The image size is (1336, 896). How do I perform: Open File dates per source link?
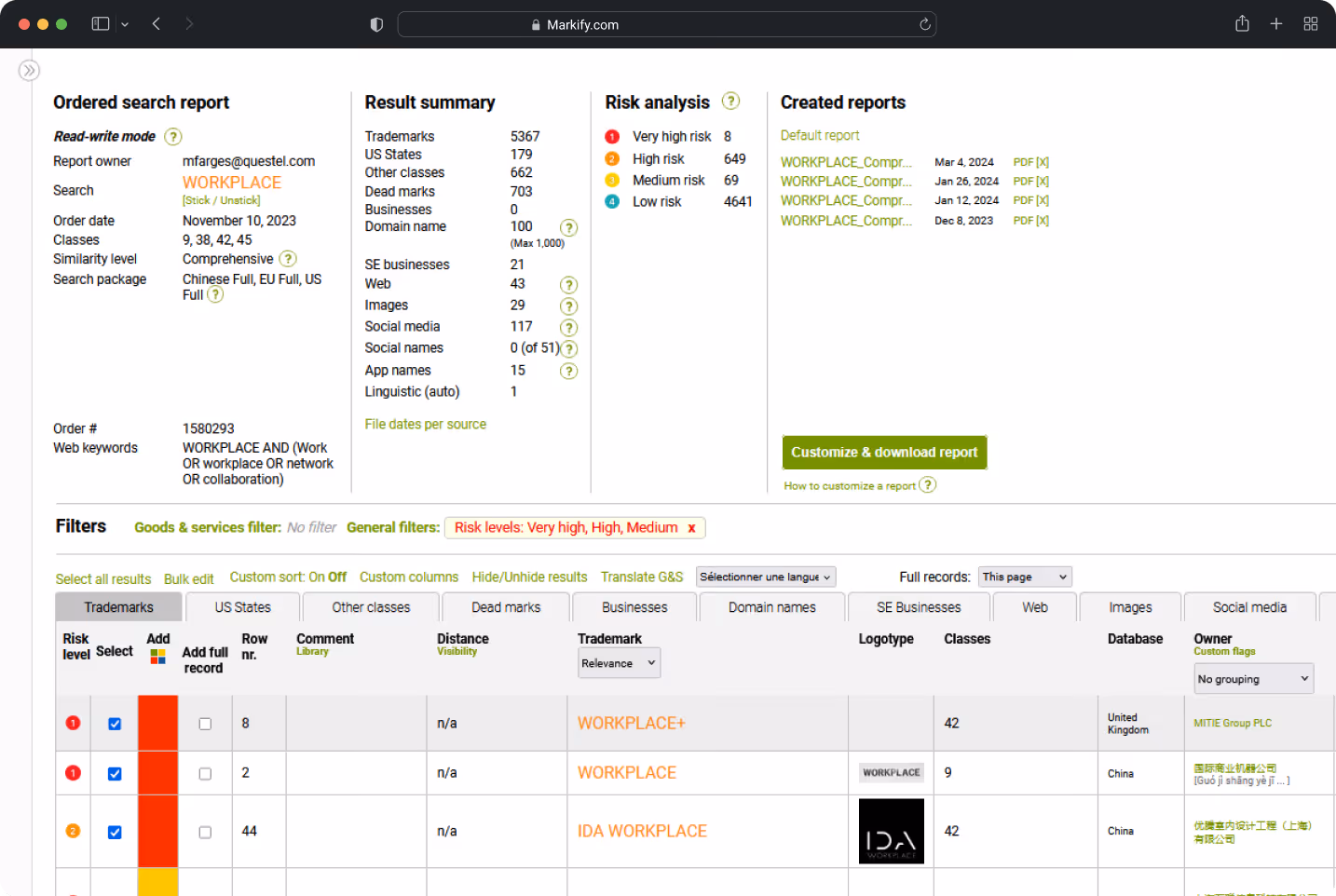pyautogui.click(x=426, y=425)
